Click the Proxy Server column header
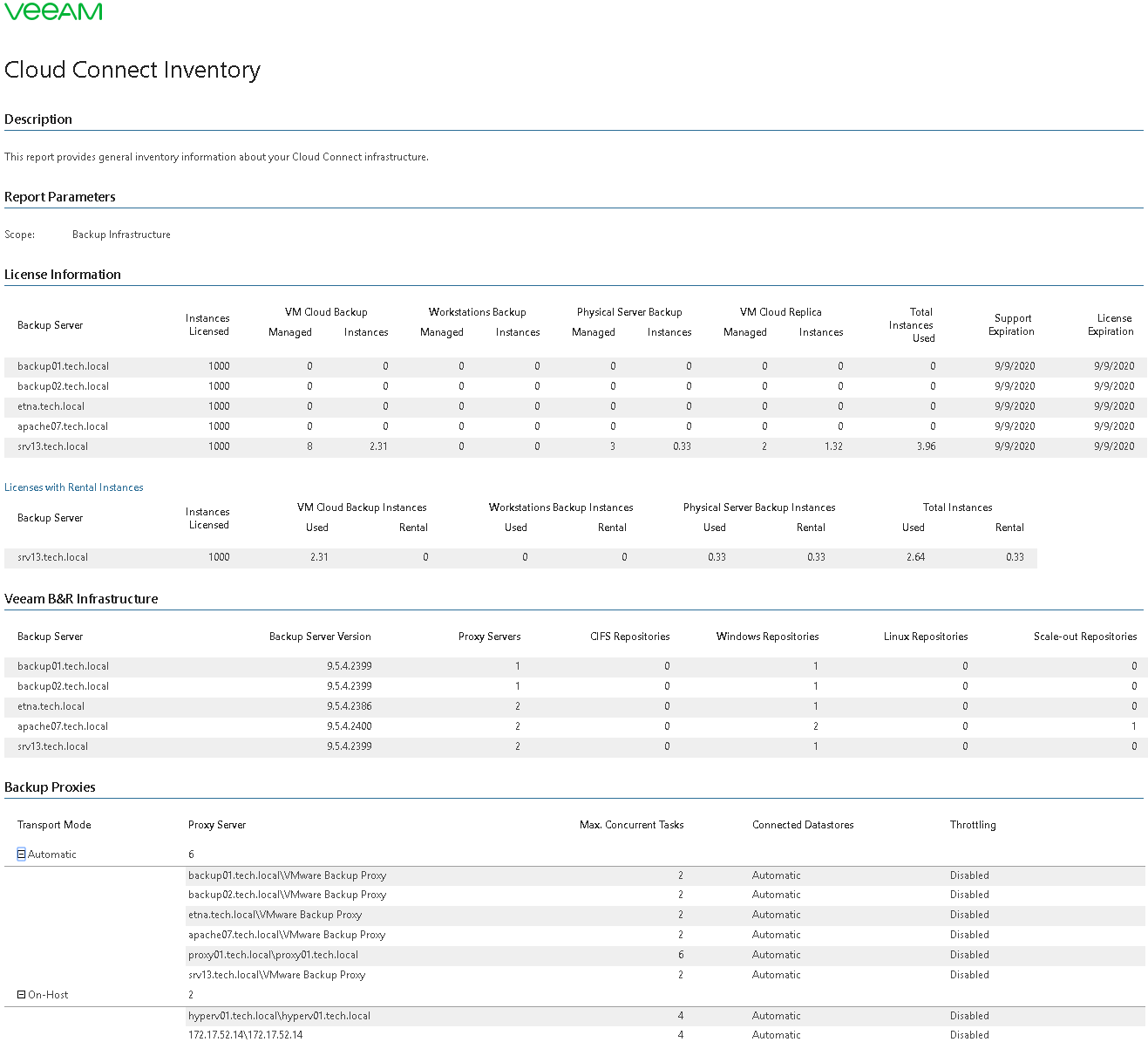This screenshot has height=1042, width=1148. (217, 825)
